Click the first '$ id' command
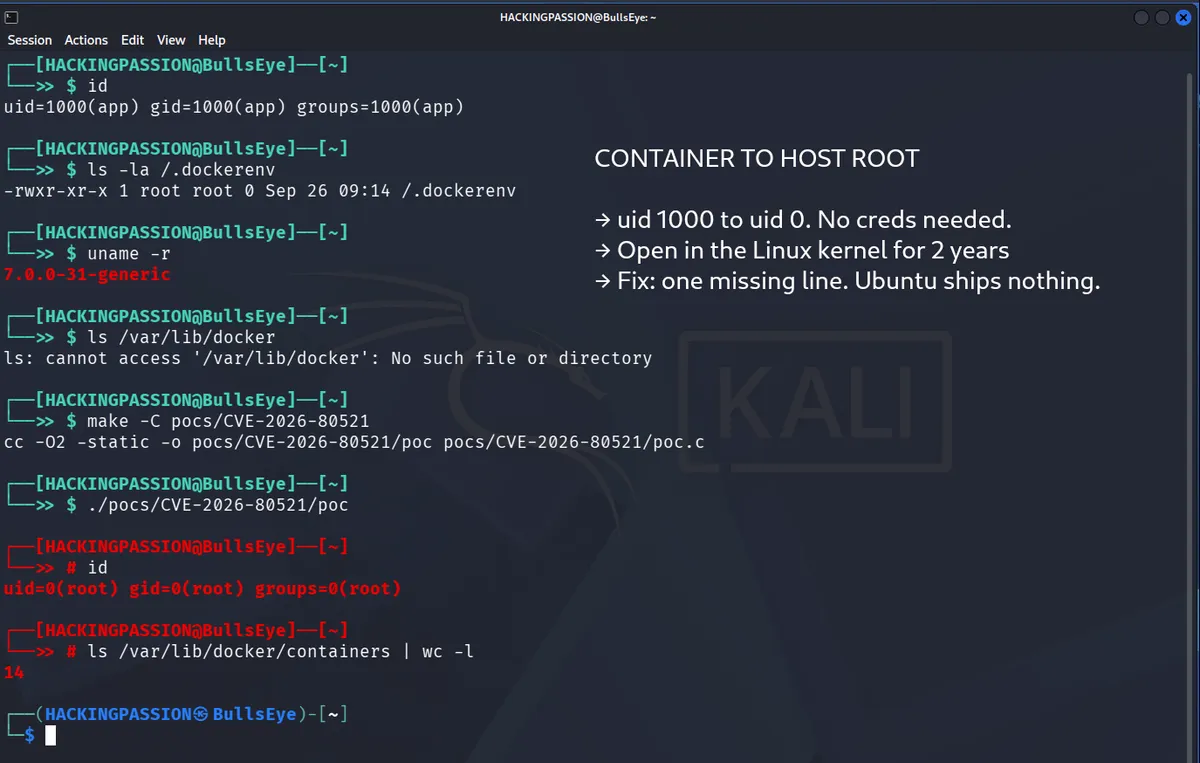 [x=87, y=86]
